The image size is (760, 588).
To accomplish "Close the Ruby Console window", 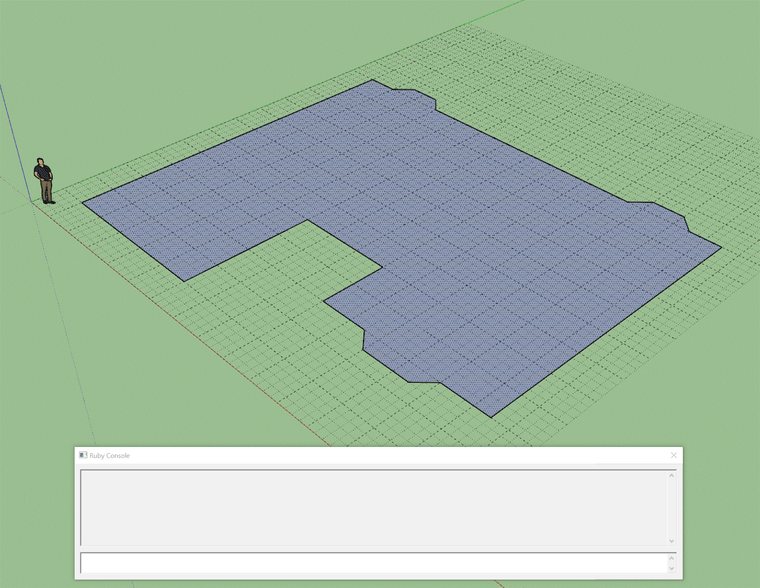I will [x=673, y=455].
